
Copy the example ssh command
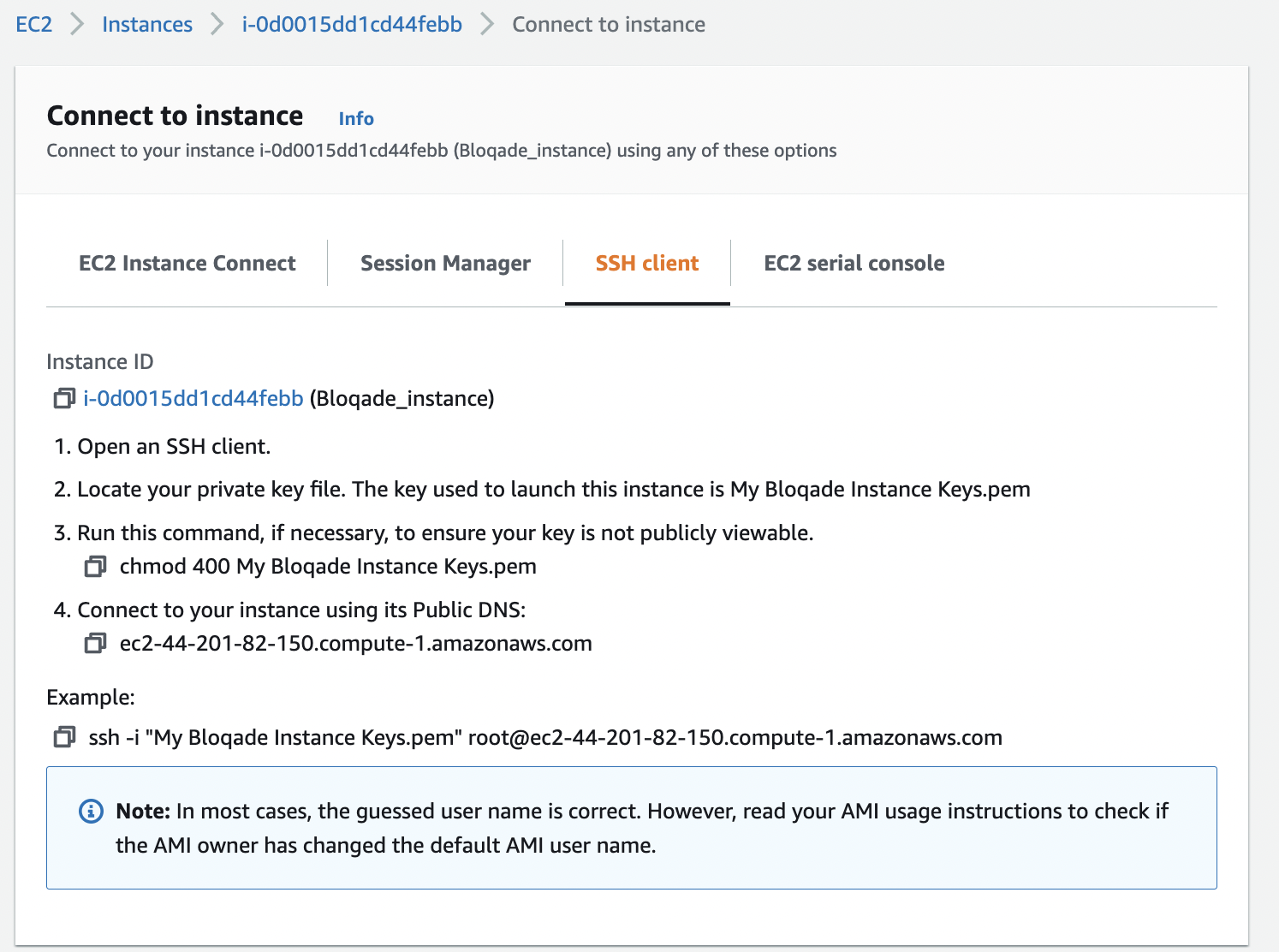coord(64,737)
